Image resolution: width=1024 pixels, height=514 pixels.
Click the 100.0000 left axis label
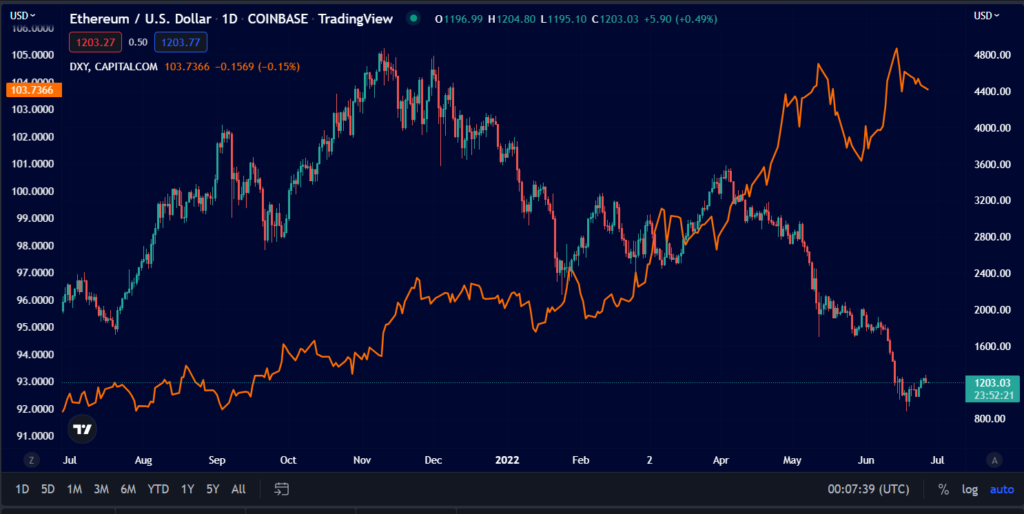click(x=33, y=192)
